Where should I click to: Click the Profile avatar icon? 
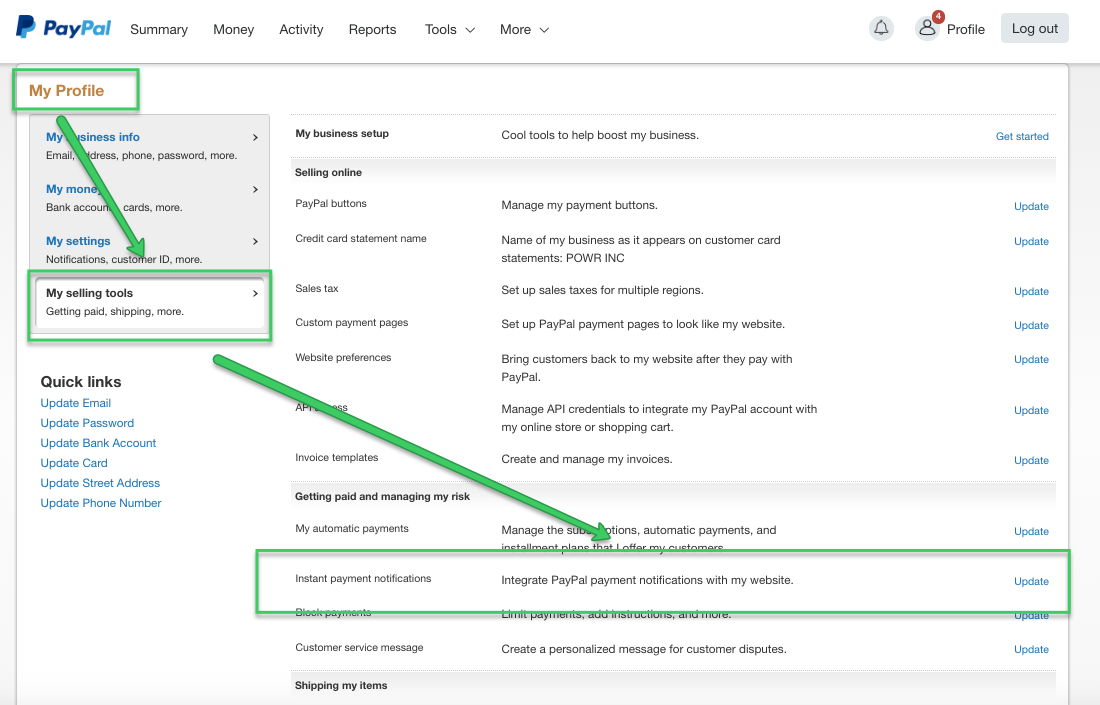(927, 28)
